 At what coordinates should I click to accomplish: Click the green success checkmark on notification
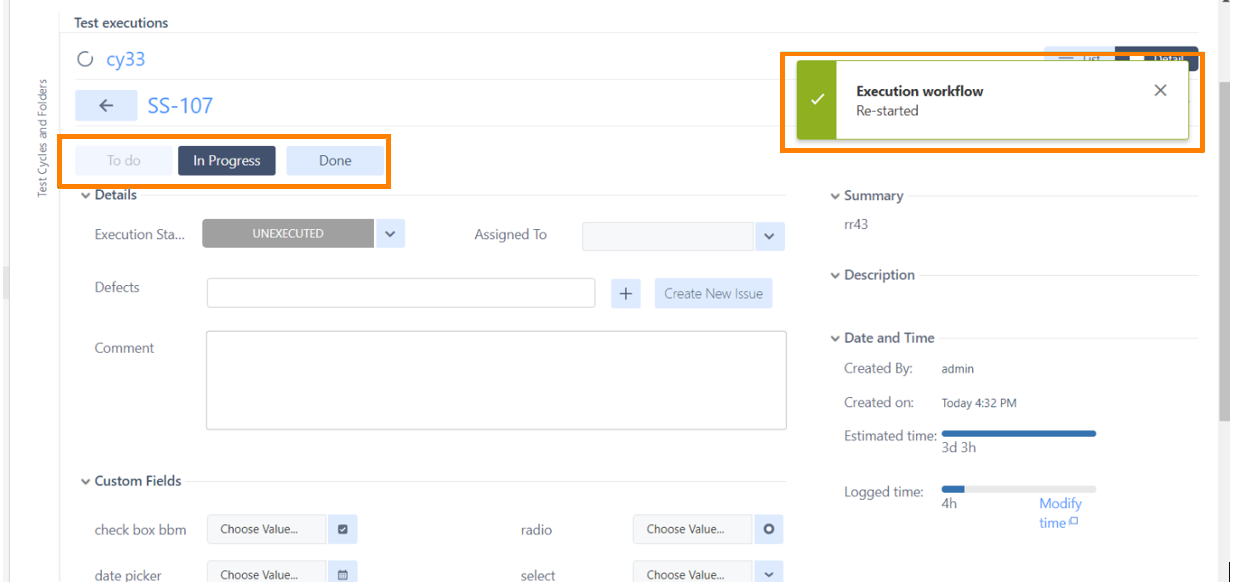pos(817,100)
